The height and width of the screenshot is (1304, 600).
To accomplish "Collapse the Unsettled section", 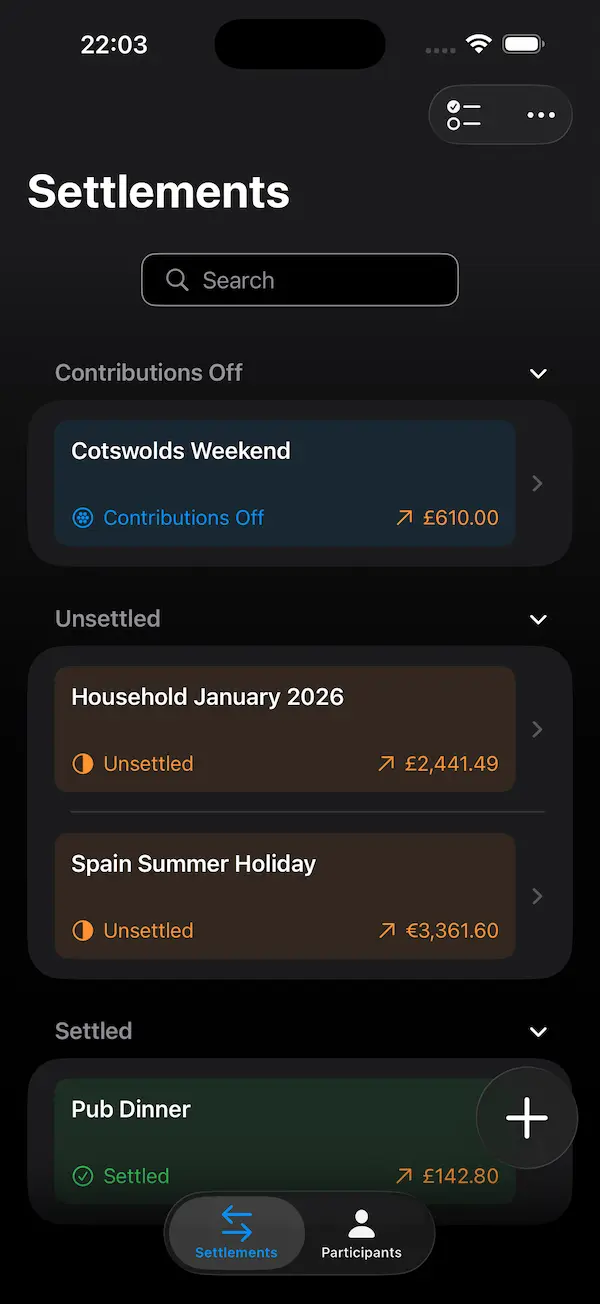I will (x=538, y=619).
